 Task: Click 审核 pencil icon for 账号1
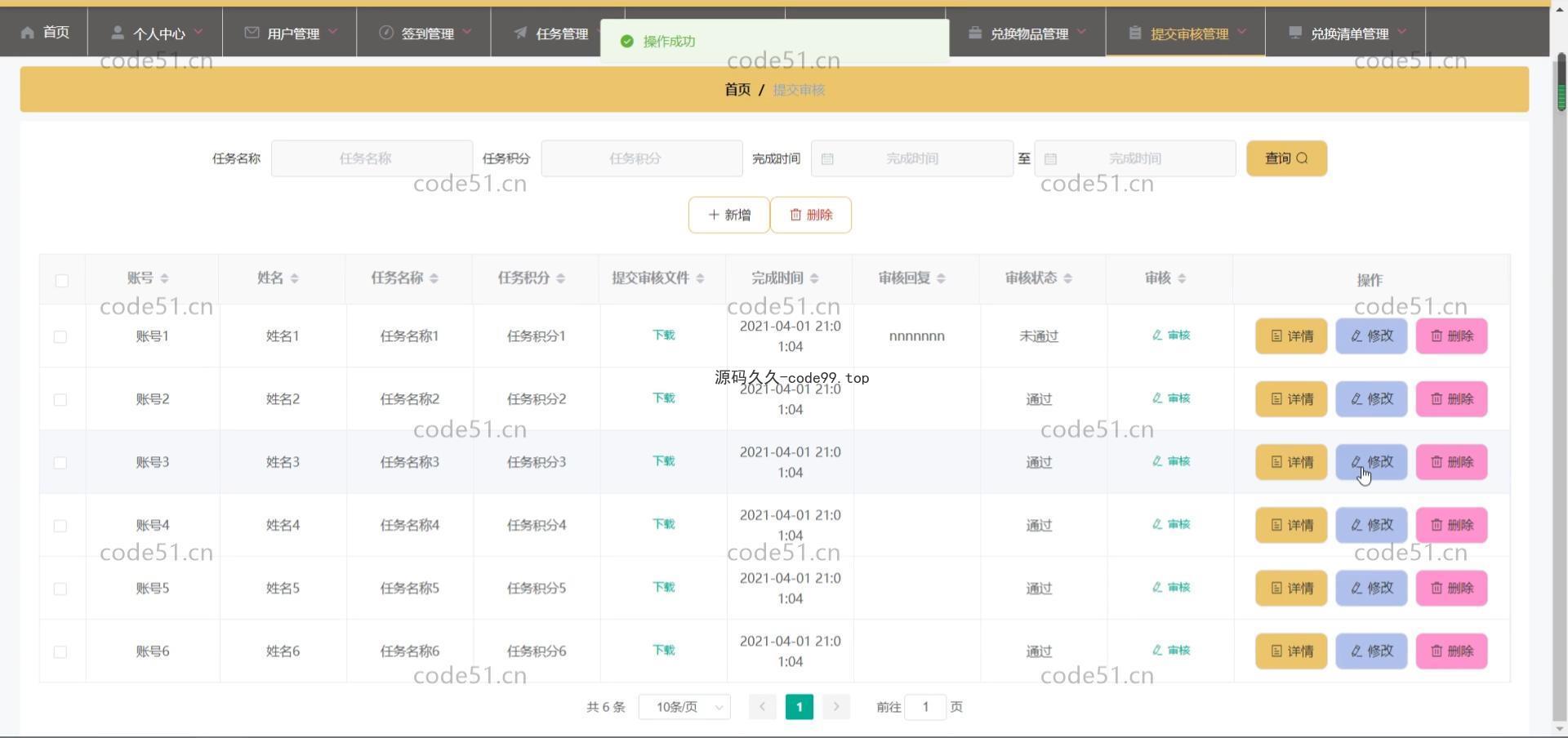[1157, 335]
